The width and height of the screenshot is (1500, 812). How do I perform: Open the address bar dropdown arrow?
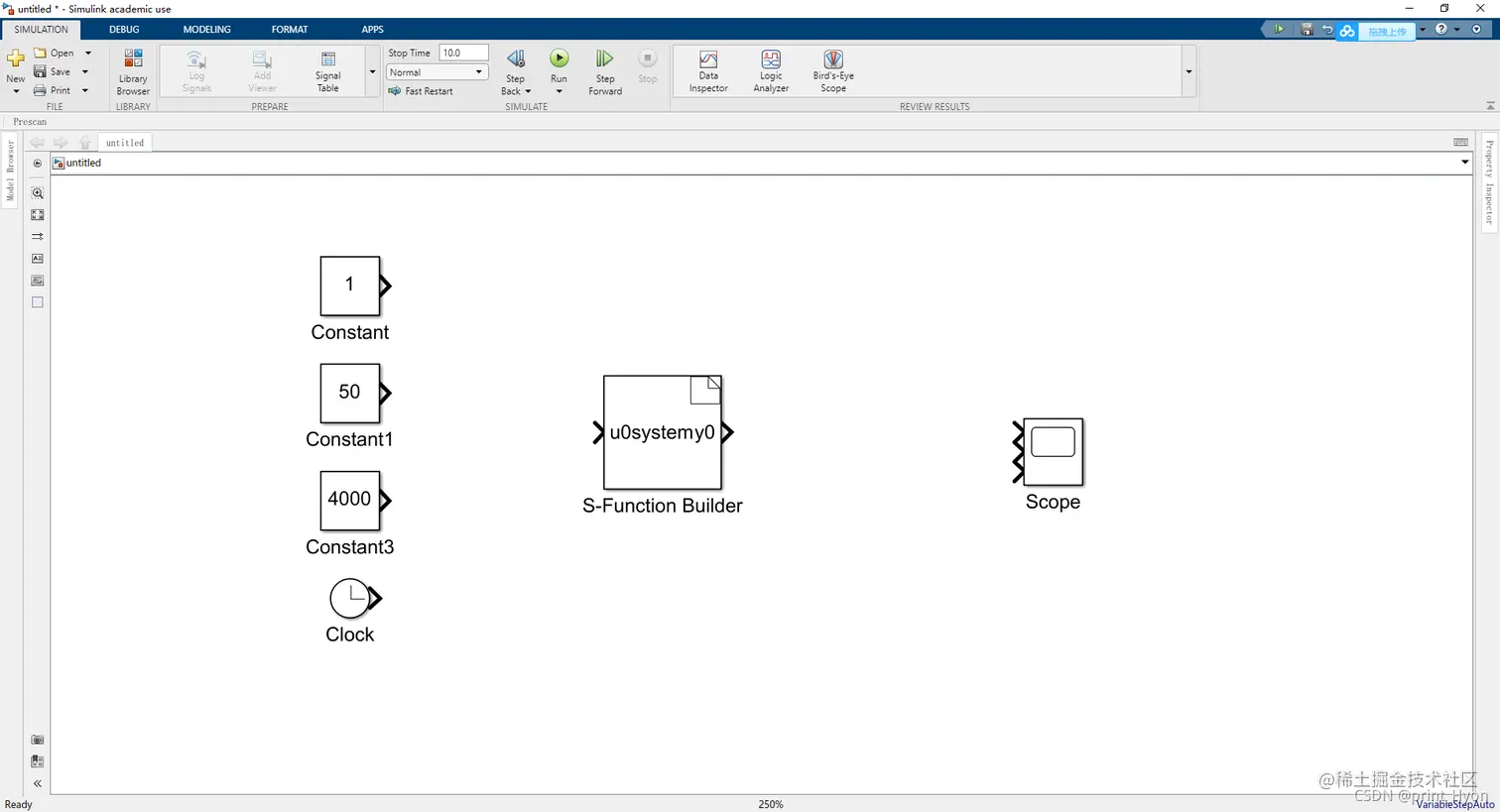1464,163
